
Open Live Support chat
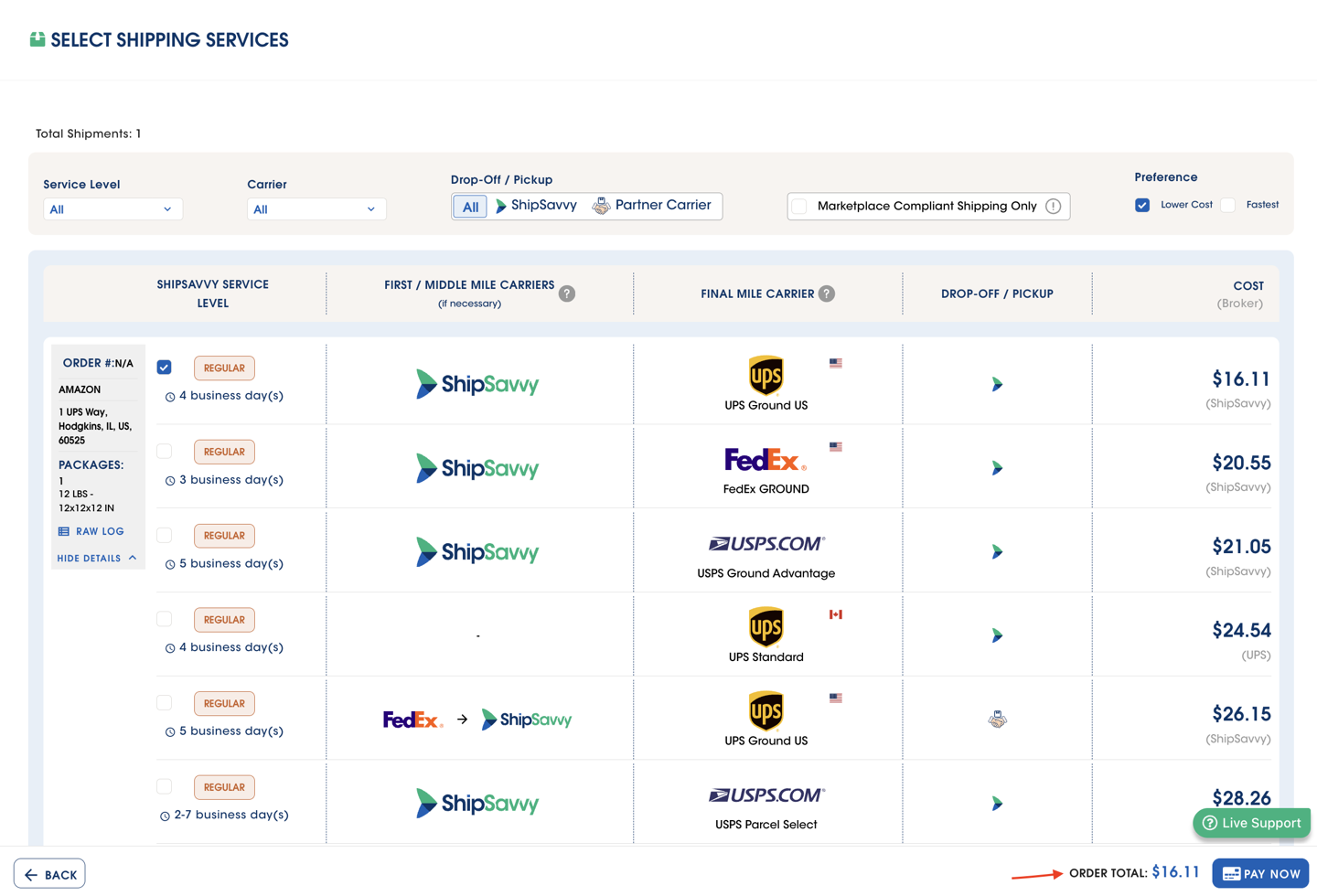(1251, 823)
